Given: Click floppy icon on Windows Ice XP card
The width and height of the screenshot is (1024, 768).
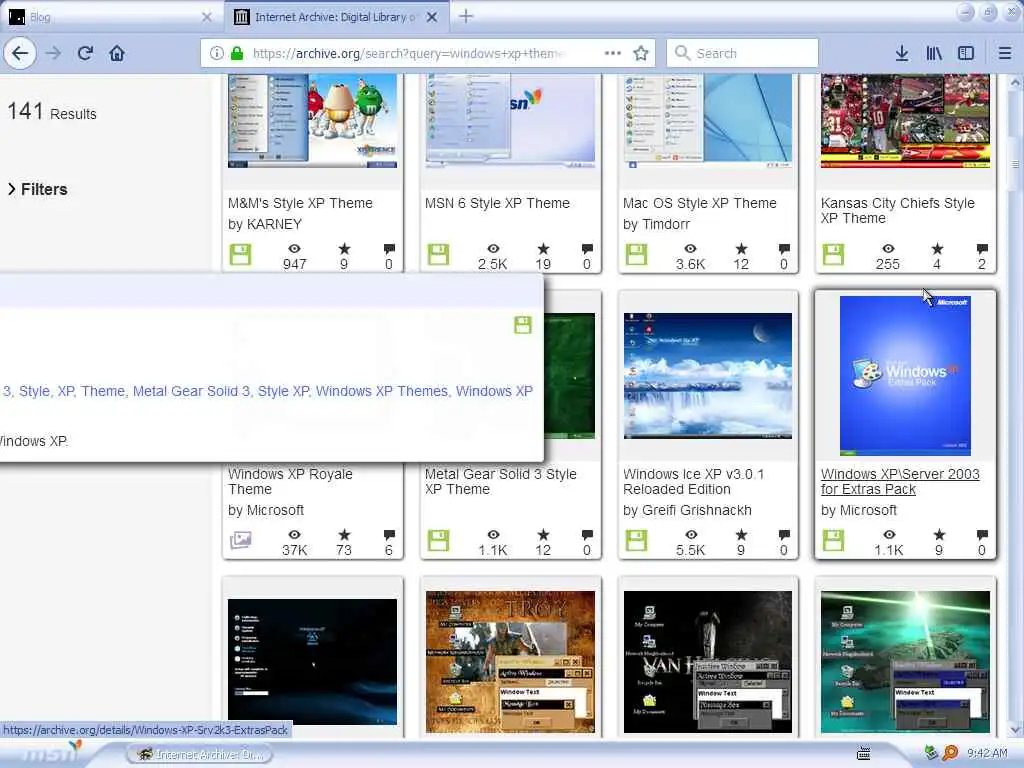Looking at the screenshot, I should pyautogui.click(x=636, y=540).
